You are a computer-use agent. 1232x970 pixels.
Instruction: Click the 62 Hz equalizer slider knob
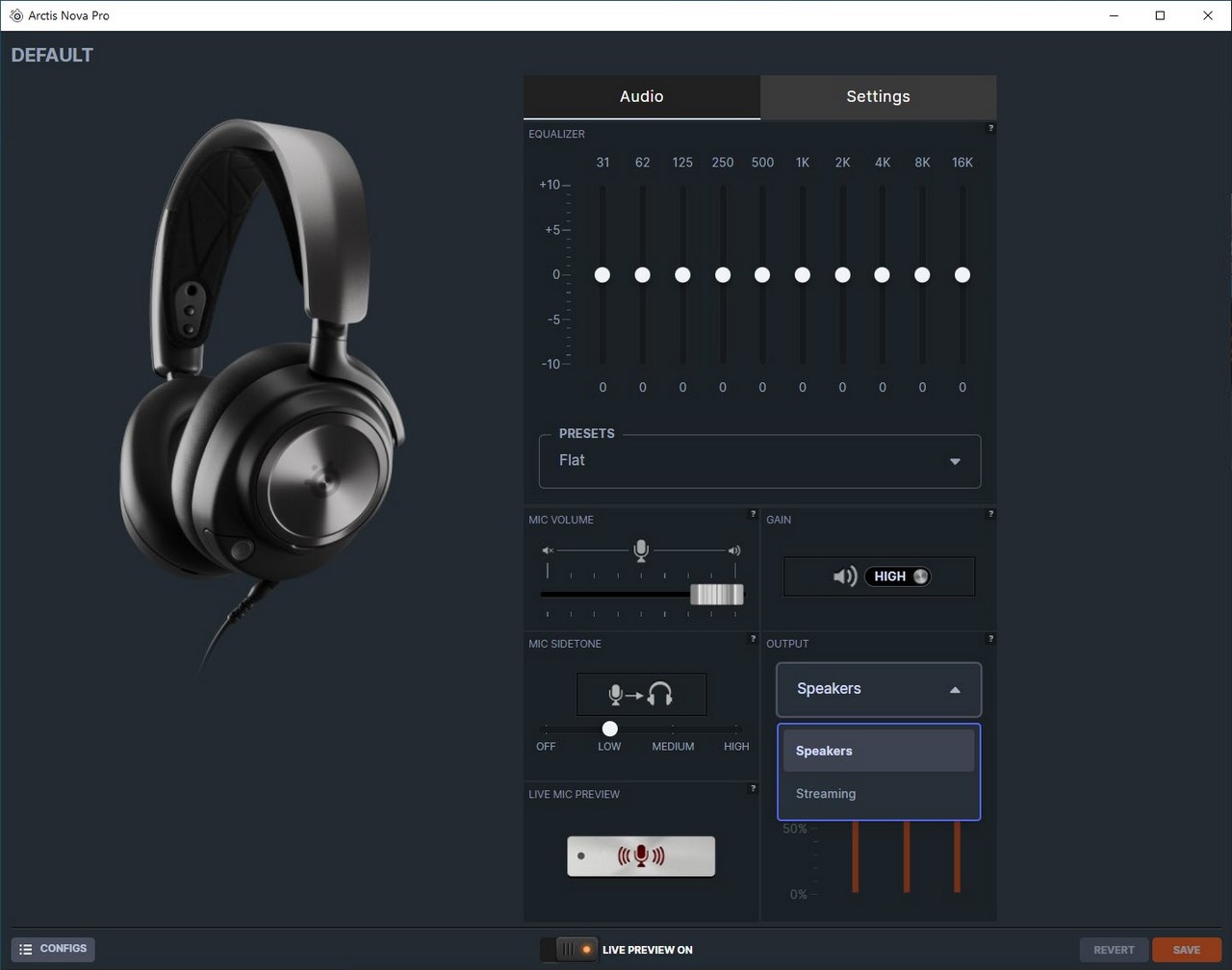point(642,275)
